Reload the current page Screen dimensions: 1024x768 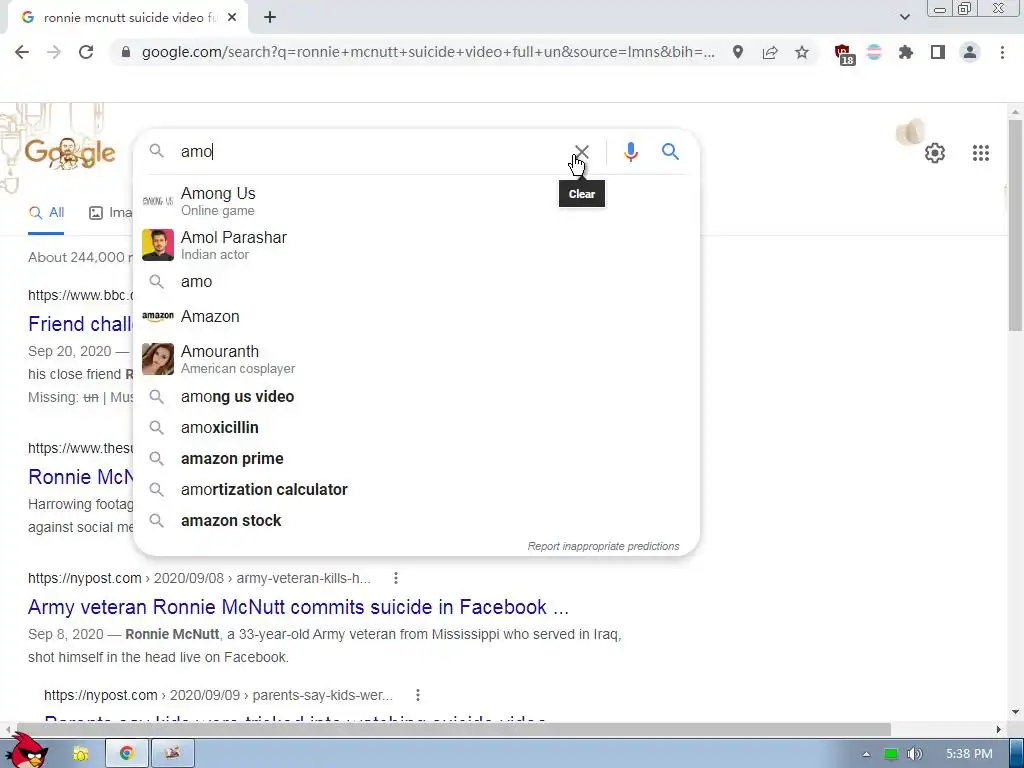[x=86, y=52]
